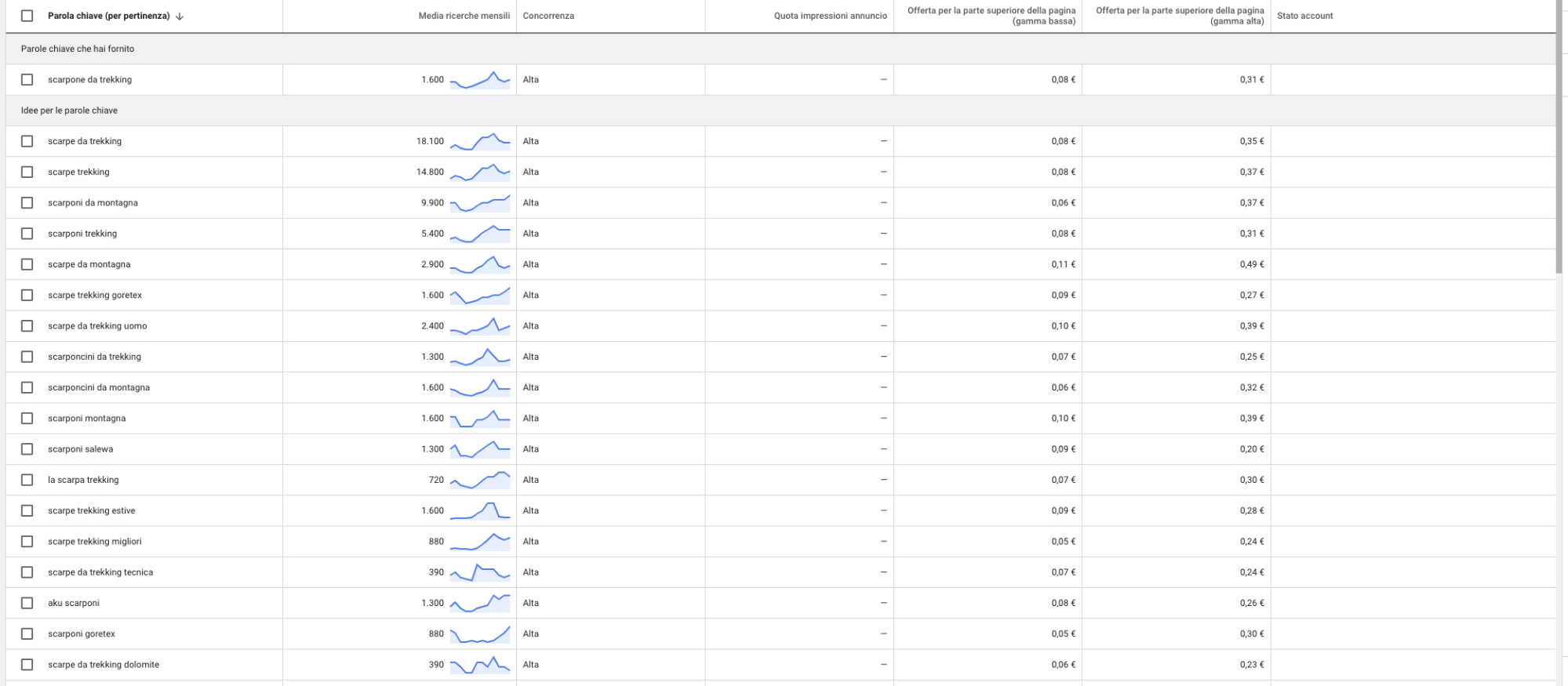This screenshot has height=686, width=1568.
Task: Click the 'Parole chiave che hai fornito' label
Action: tap(78, 49)
